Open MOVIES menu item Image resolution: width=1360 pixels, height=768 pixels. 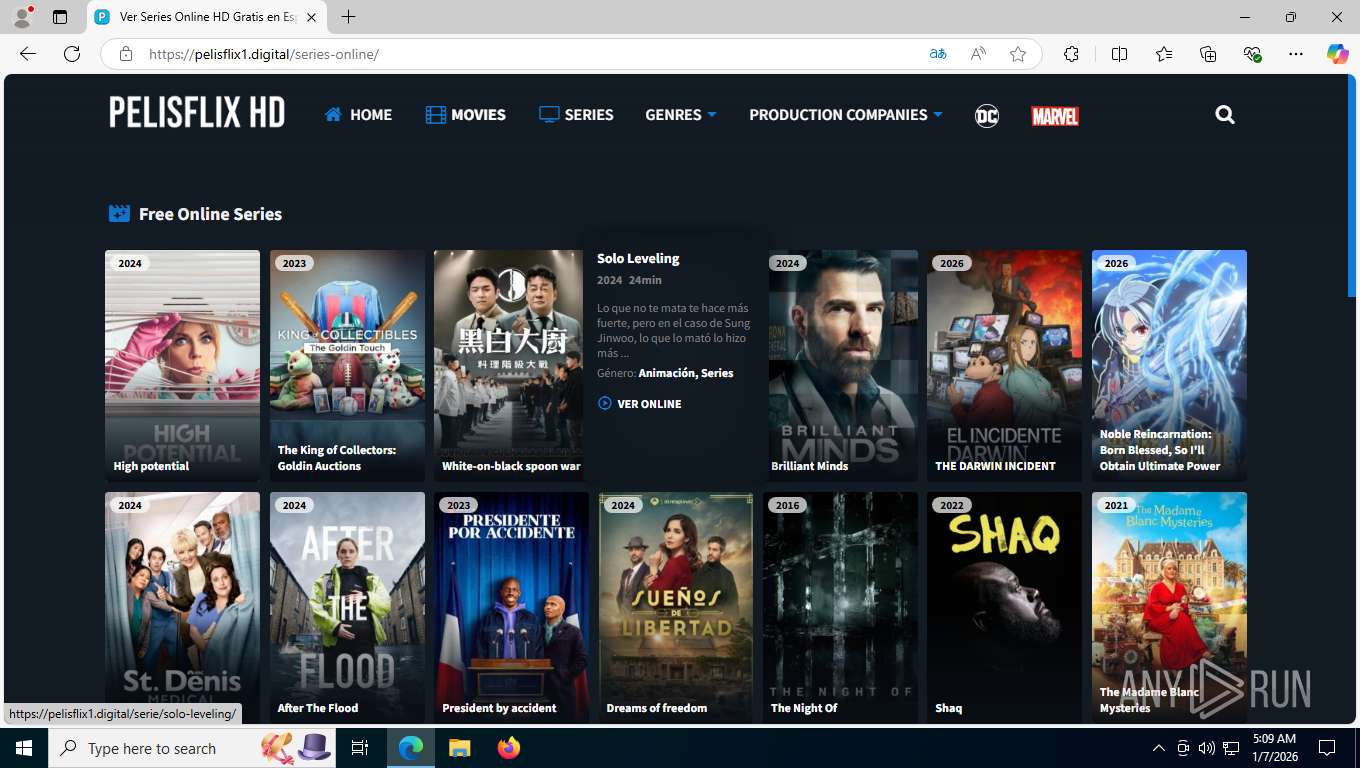click(x=465, y=115)
